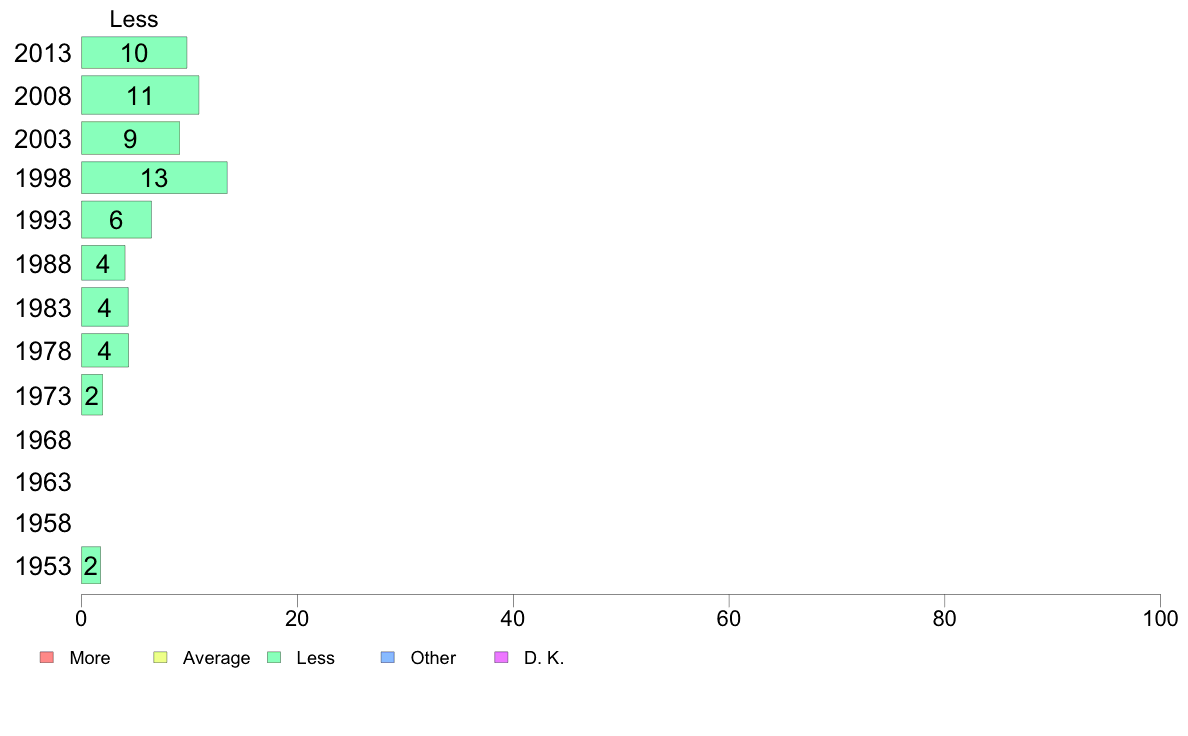Click the 1983 year label
This screenshot has height=736, width=1188.
click(x=43, y=308)
